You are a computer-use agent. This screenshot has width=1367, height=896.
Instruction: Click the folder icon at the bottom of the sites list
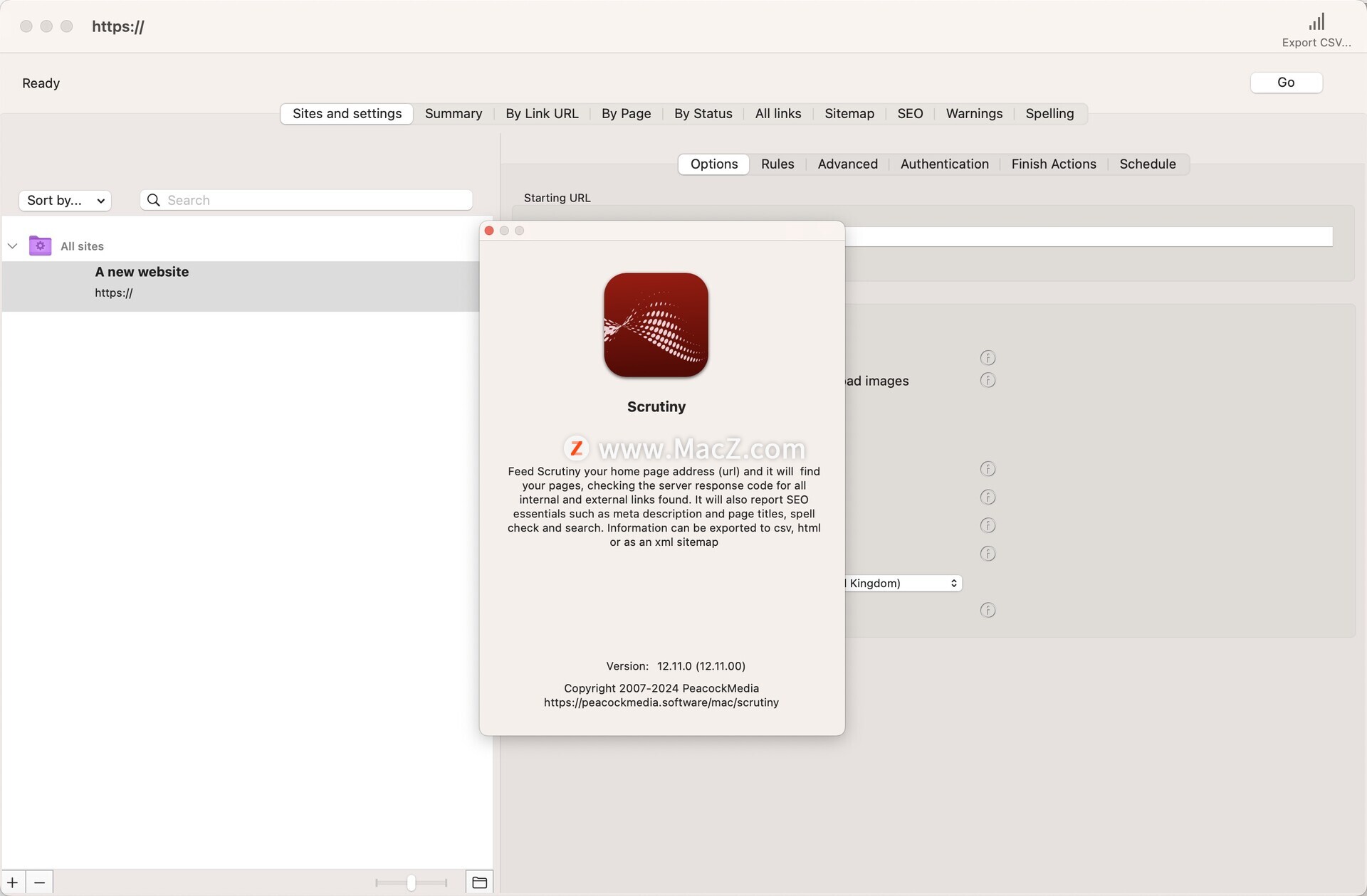(479, 882)
